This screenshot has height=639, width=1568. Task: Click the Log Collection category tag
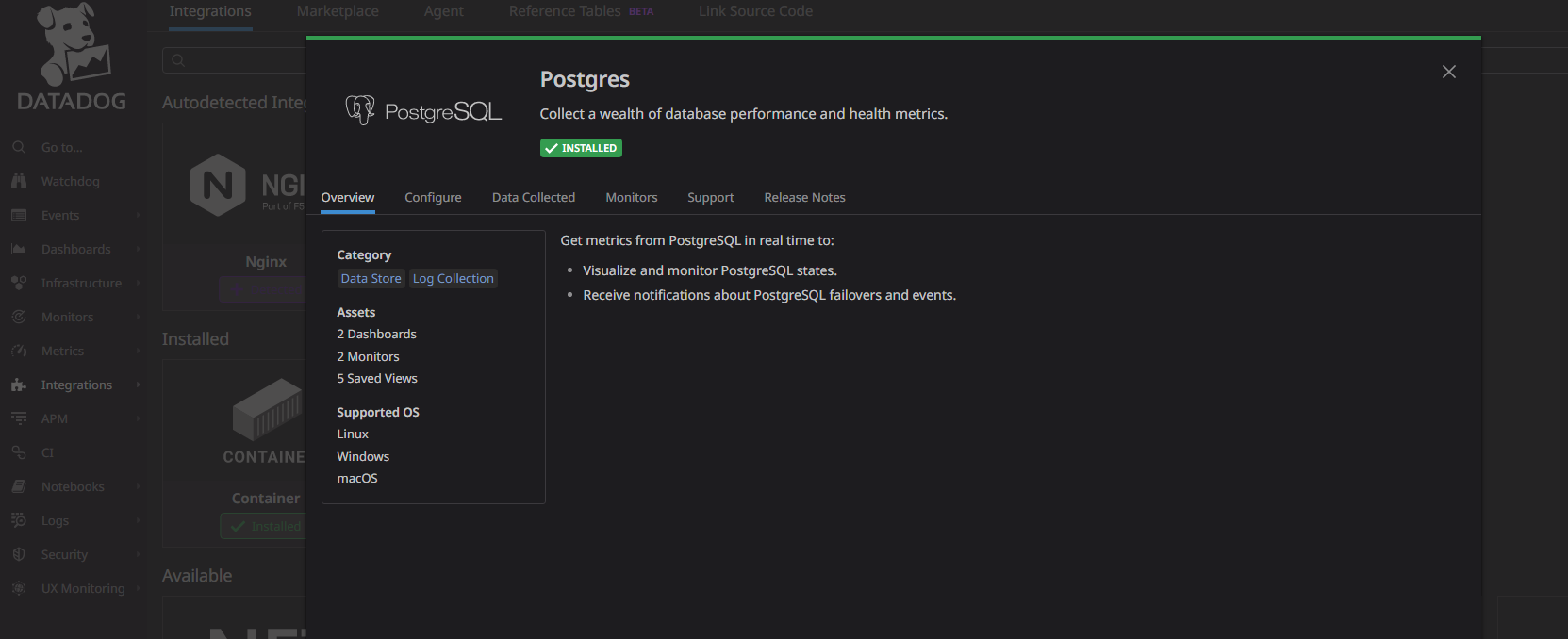coord(453,278)
